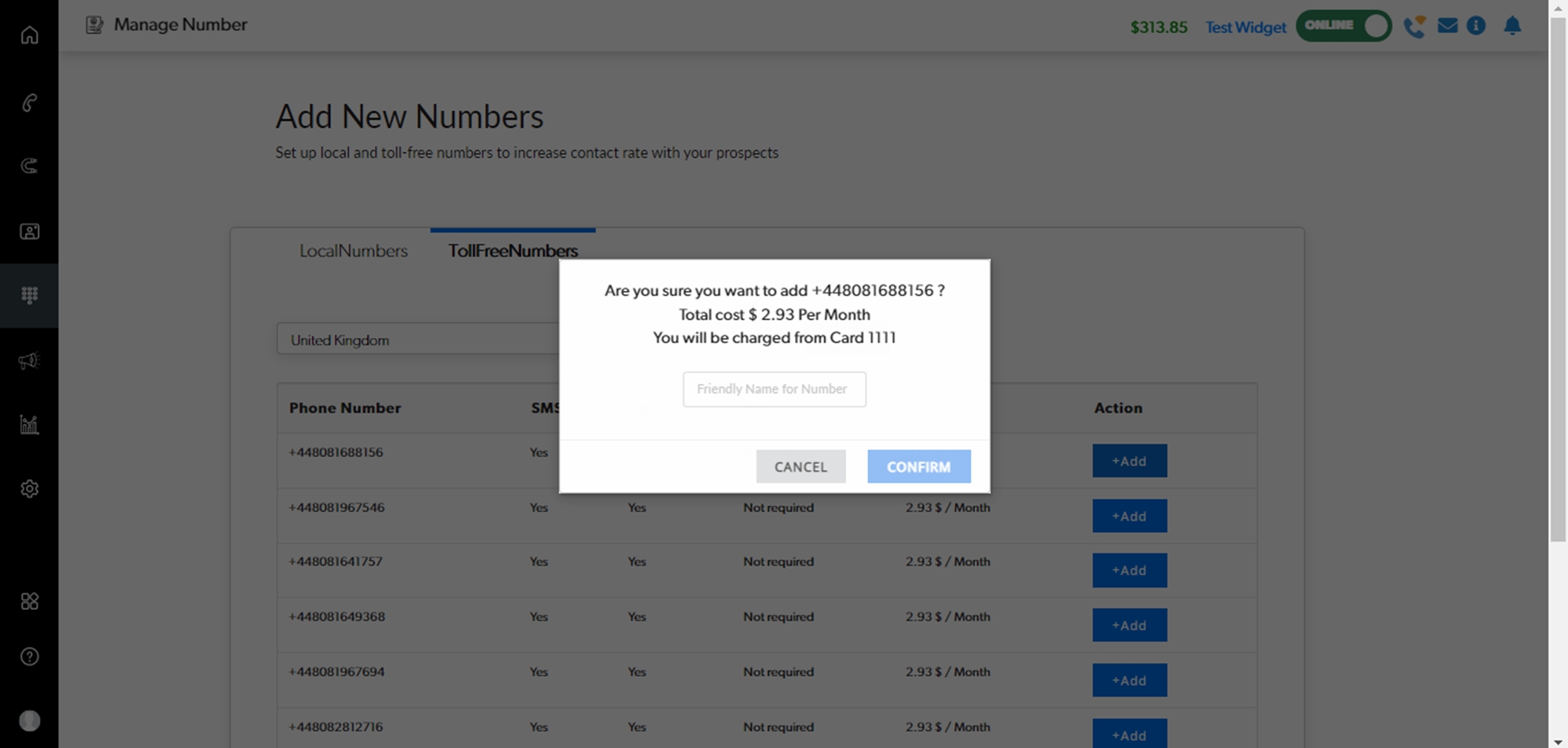
Task: Switch to the LocalNumbers tab
Action: coord(354,251)
